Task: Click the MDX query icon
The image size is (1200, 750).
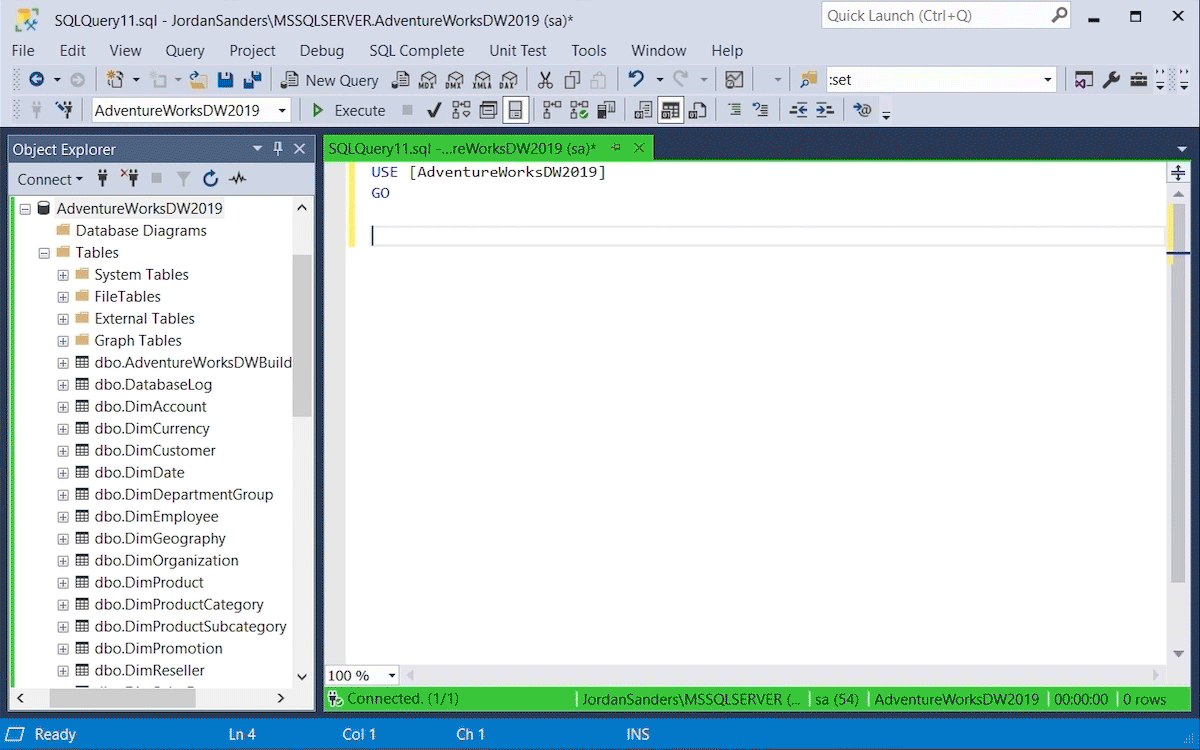Action: (428, 80)
